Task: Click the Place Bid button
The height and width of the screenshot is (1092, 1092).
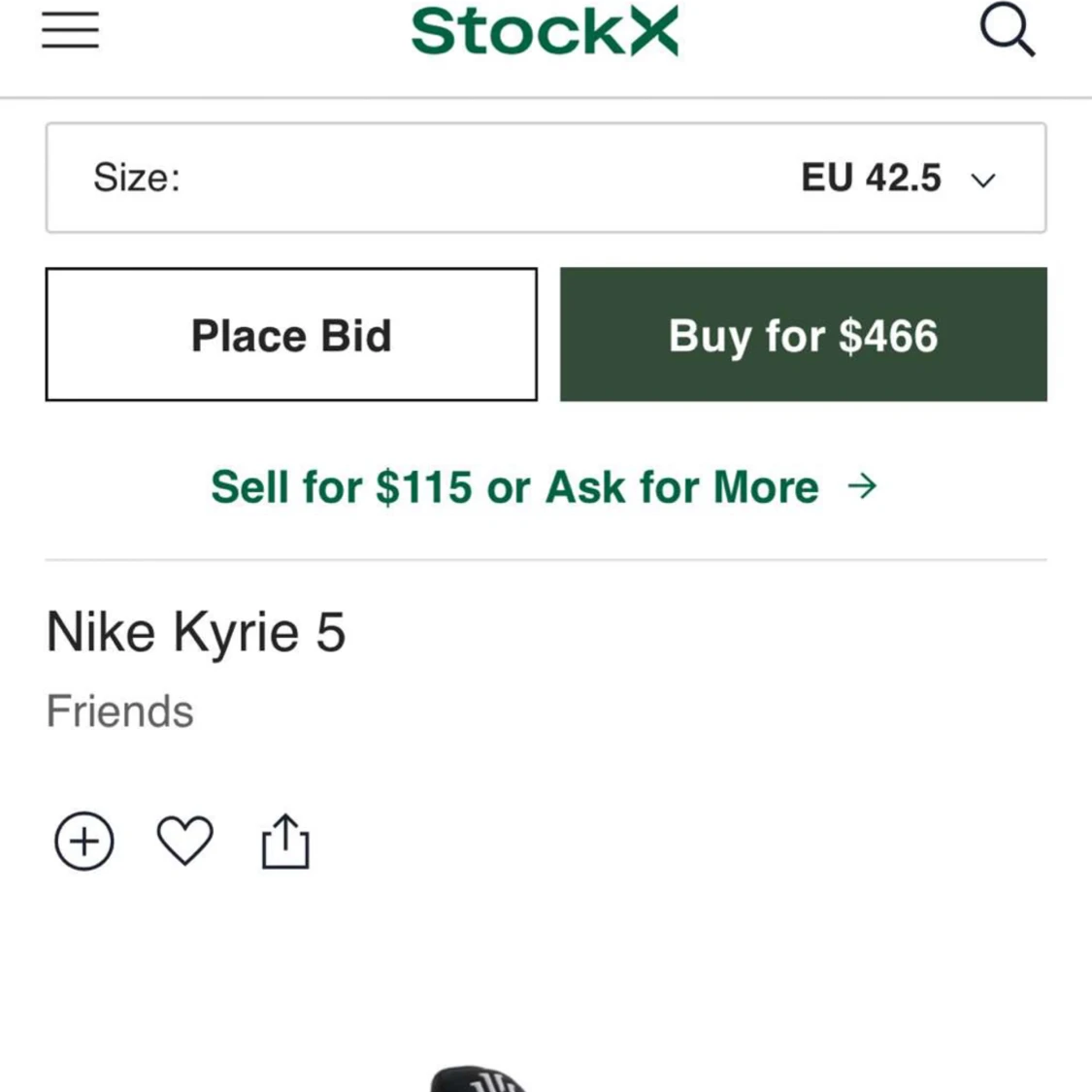Action: 291,334
